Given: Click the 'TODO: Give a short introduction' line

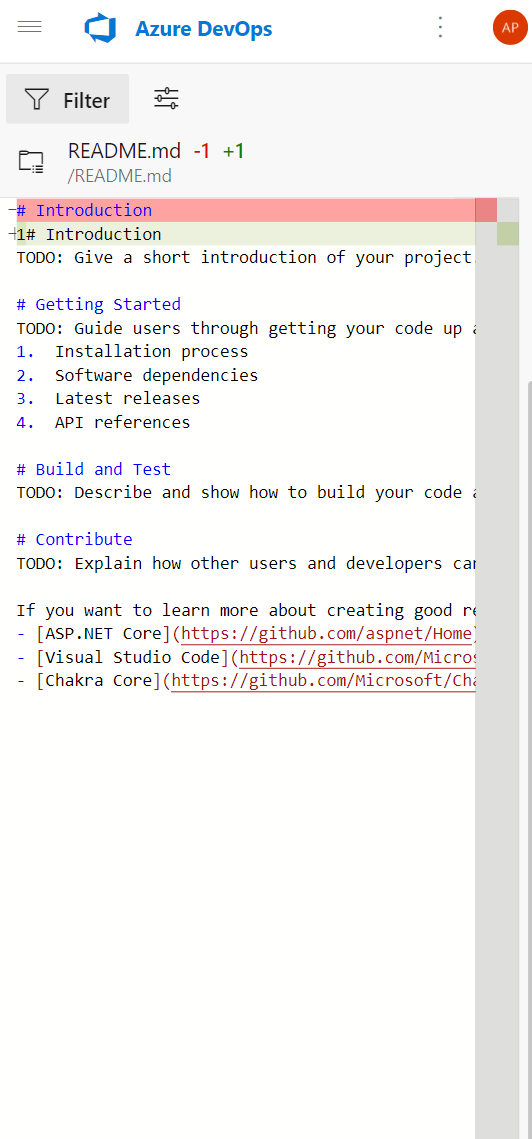Looking at the screenshot, I should [x=246, y=258].
